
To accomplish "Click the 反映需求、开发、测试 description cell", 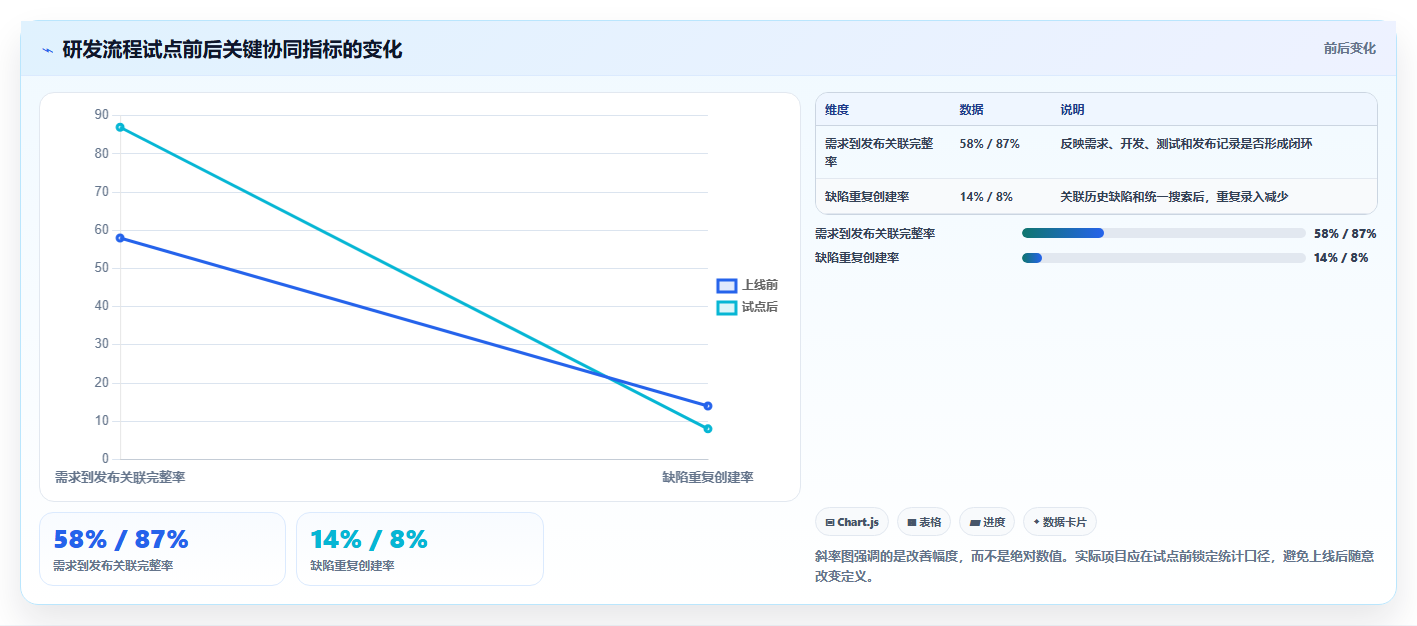I will (x=1187, y=144).
